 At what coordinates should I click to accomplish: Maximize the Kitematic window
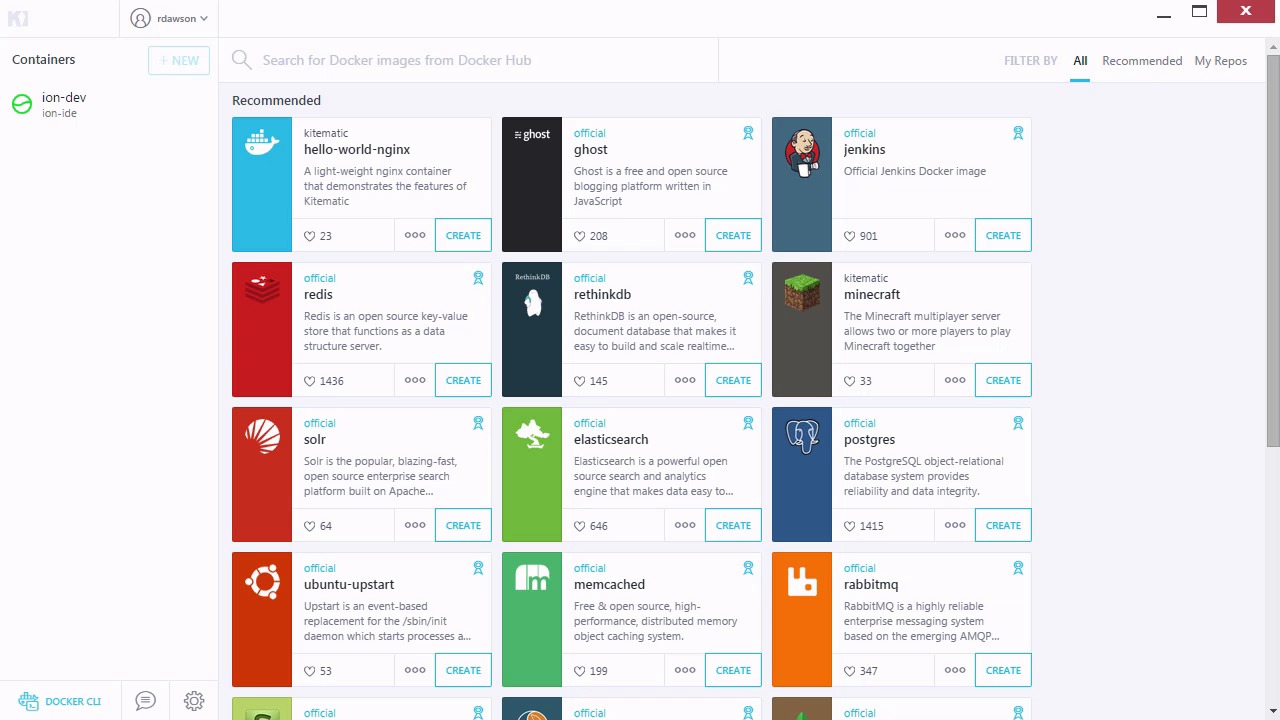[x=1199, y=12]
